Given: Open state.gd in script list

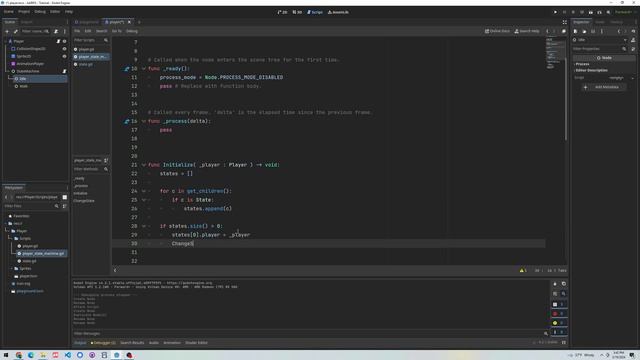Looking at the screenshot, I should point(85,64).
